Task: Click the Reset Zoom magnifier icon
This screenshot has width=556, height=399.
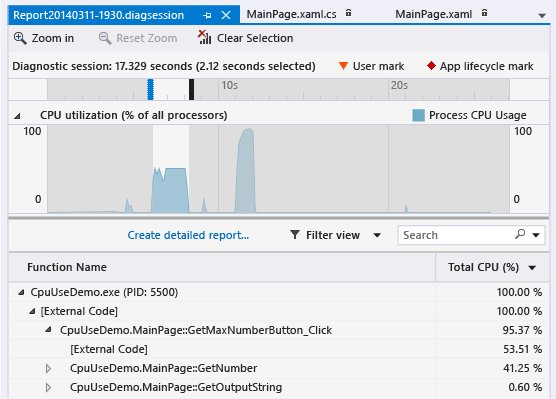Action: (x=105, y=38)
